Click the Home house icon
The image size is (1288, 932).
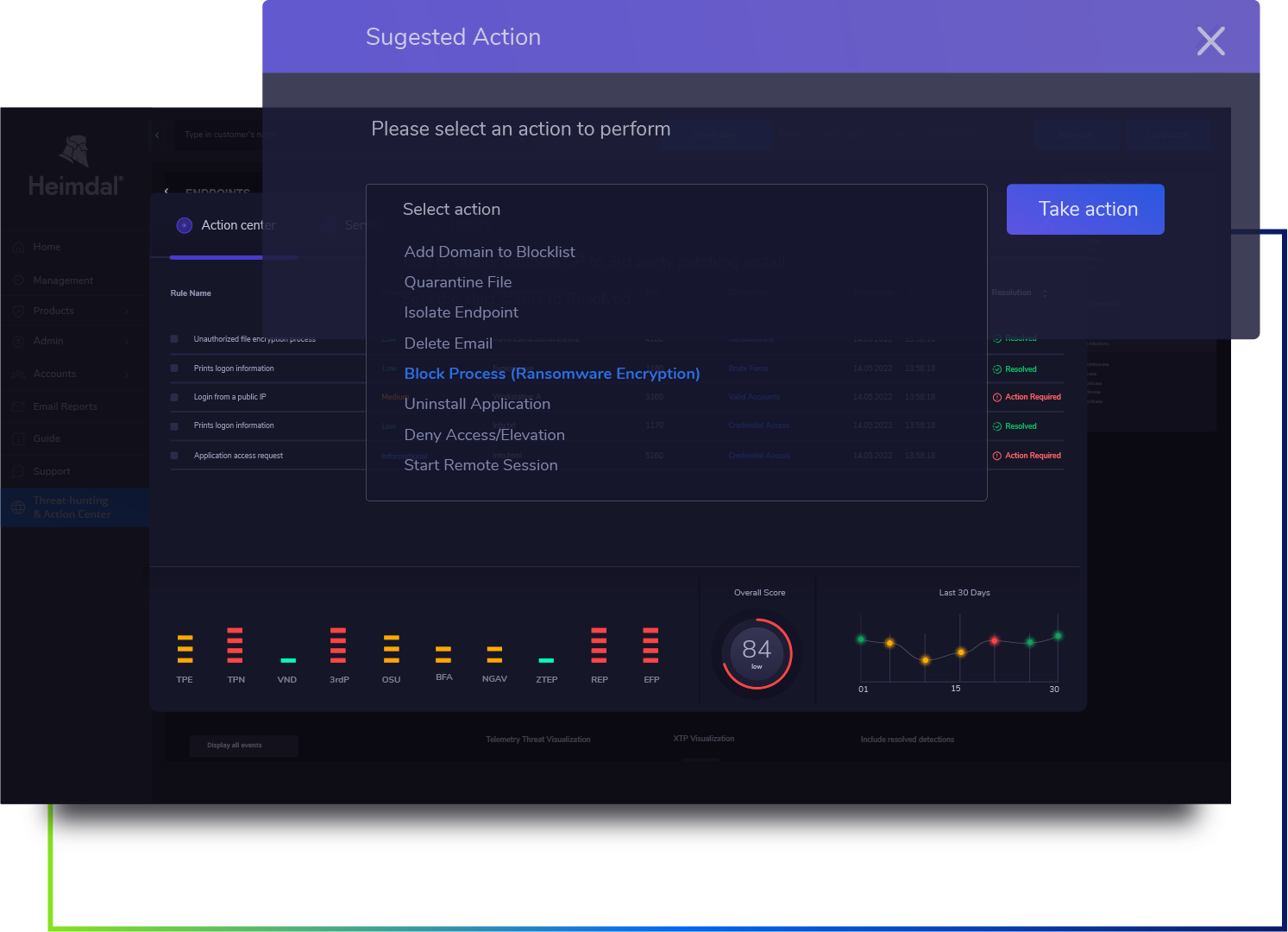pyautogui.click(x=18, y=248)
